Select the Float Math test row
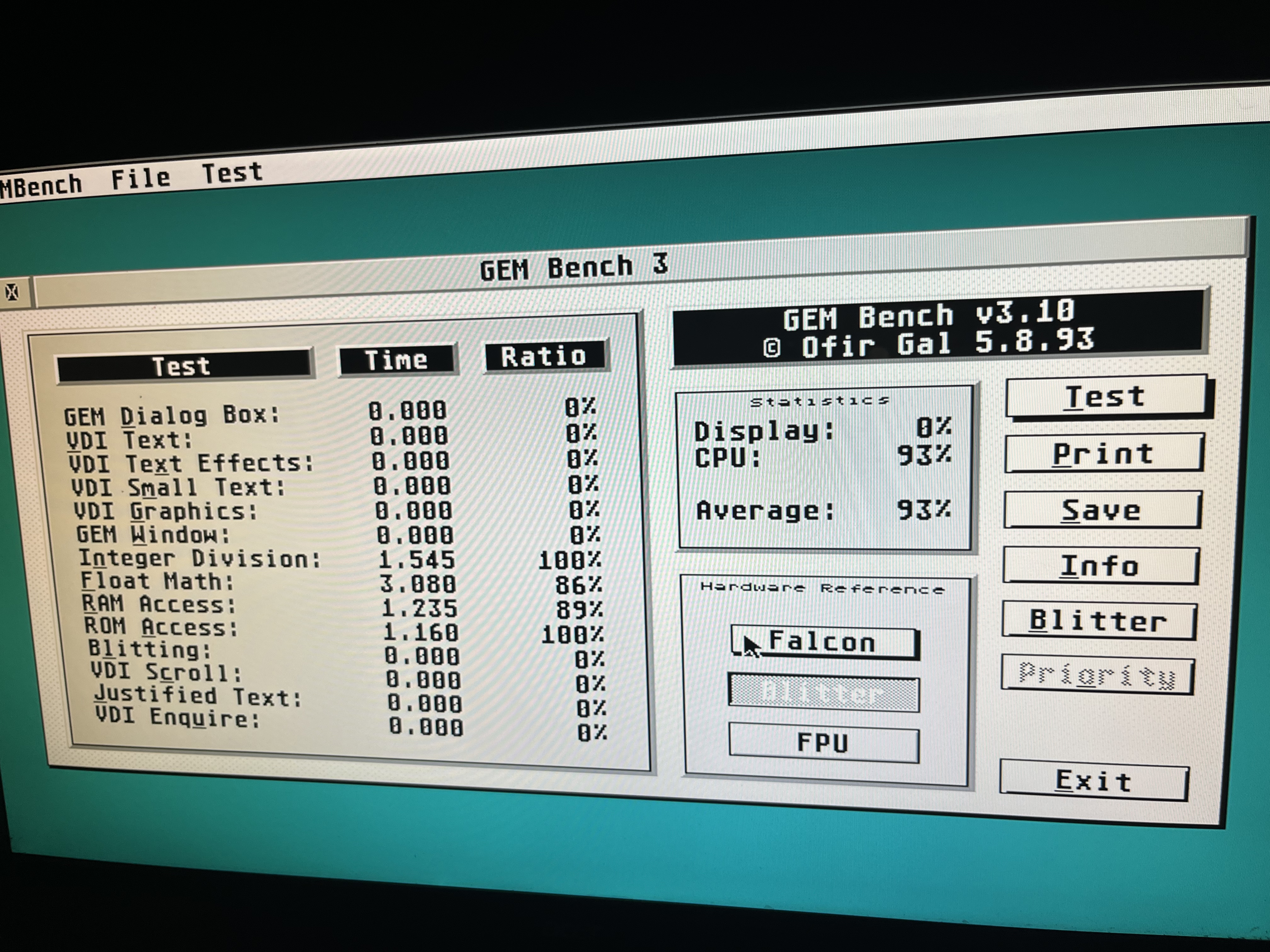1270x952 pixels. [158, 581]
